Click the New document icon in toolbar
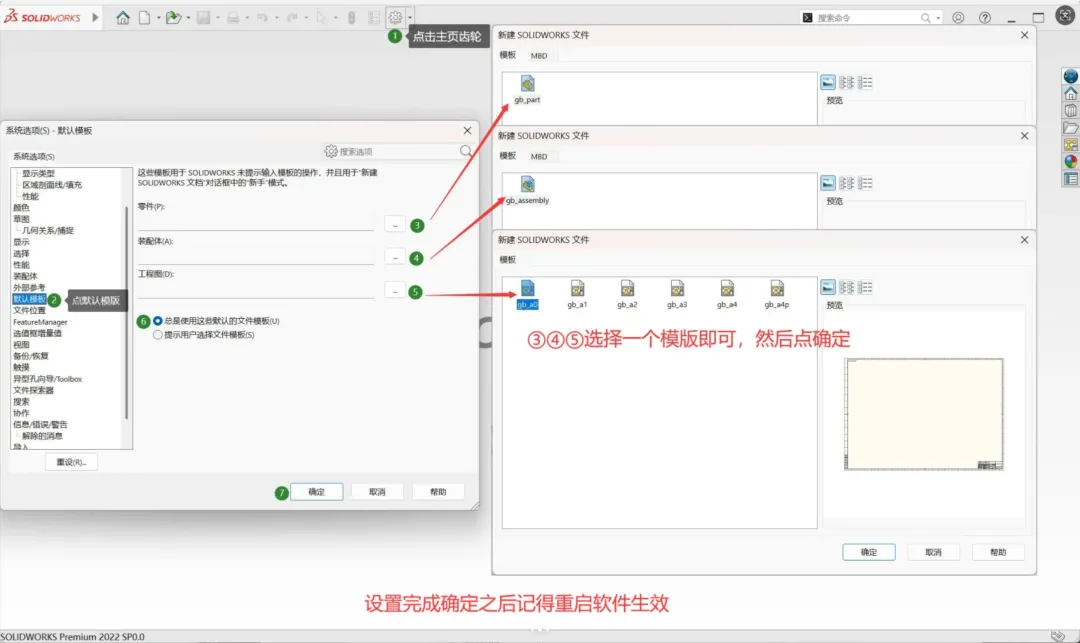Viewport: 1080px width, 643px height. 145,17
